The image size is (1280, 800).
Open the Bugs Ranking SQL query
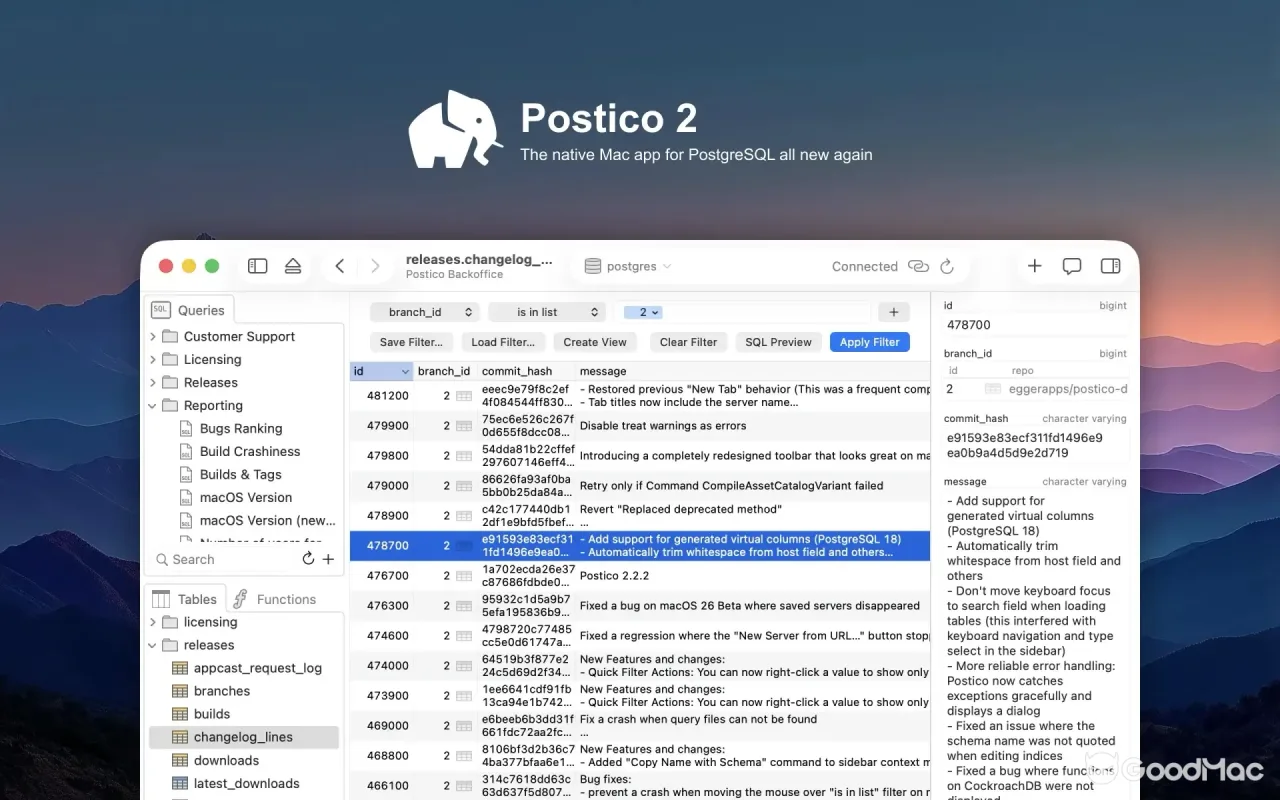pos(241,428)
